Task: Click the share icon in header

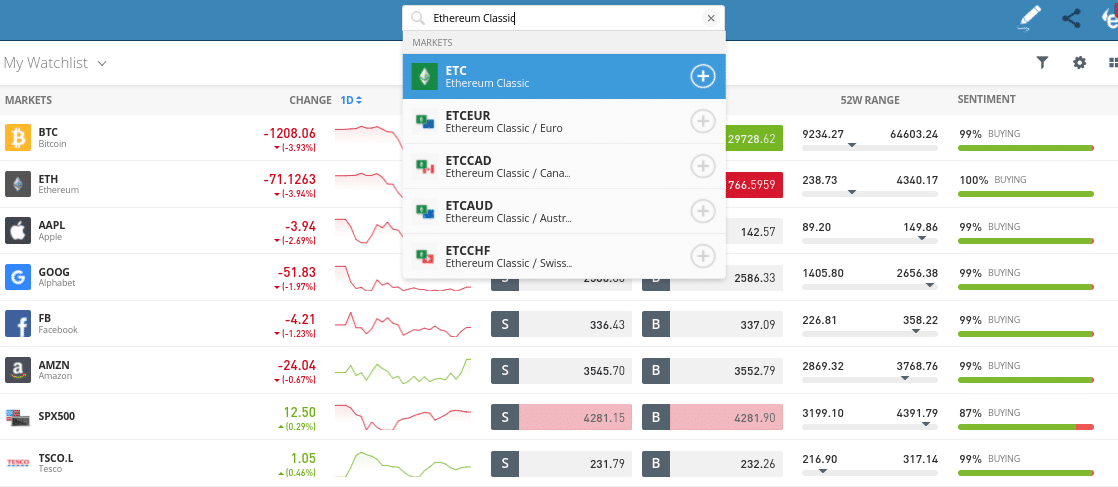Action: 1071,19
